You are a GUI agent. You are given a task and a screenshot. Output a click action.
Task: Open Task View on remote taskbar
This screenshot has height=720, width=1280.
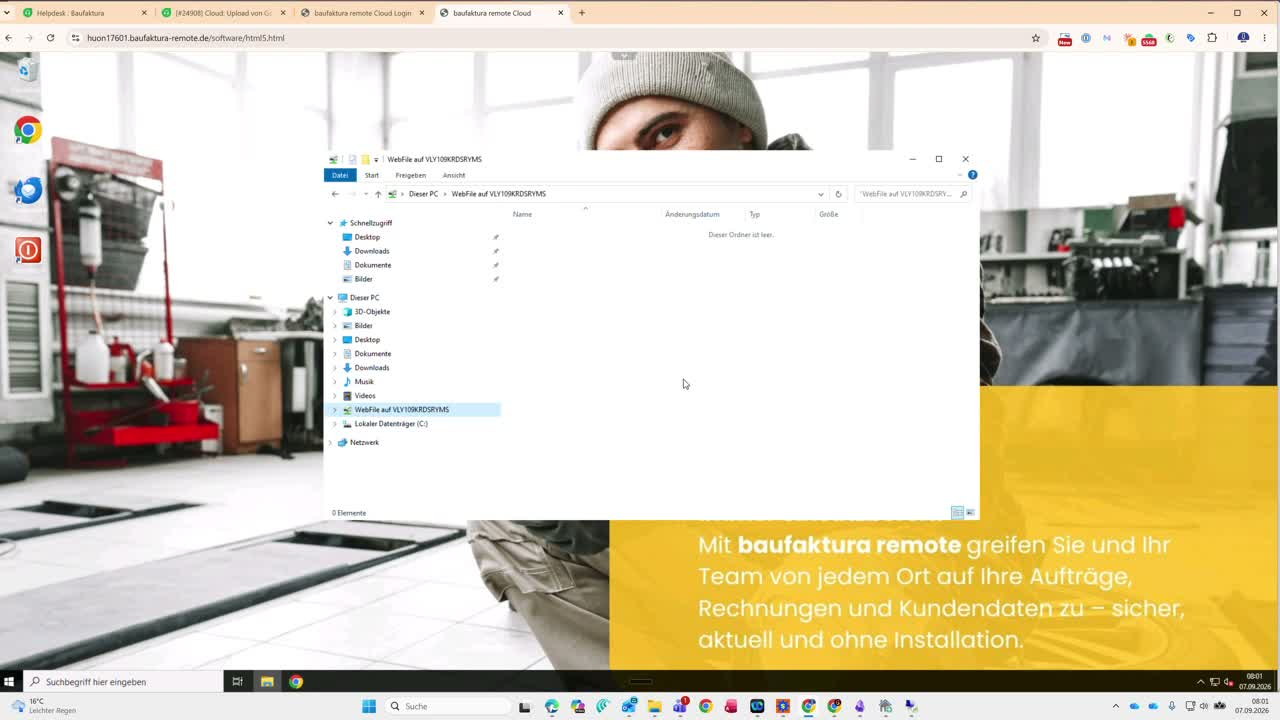(237, 682)
